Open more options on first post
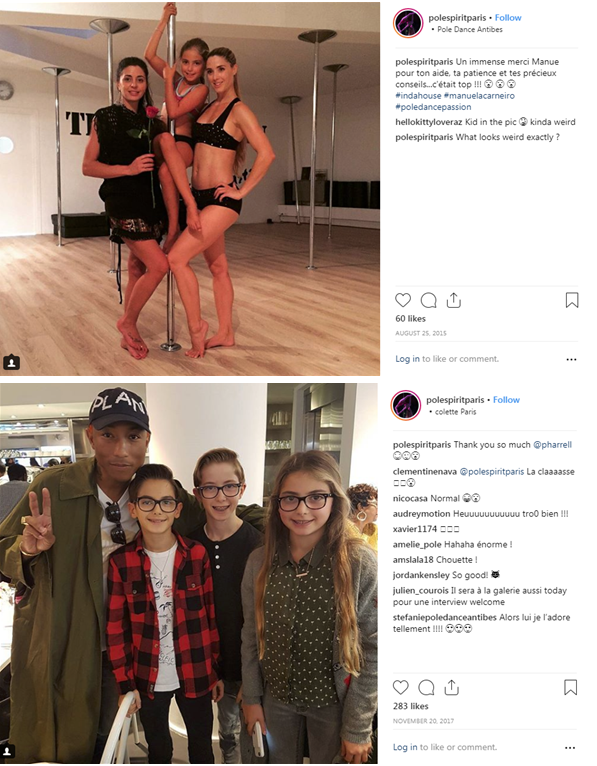 571,360
